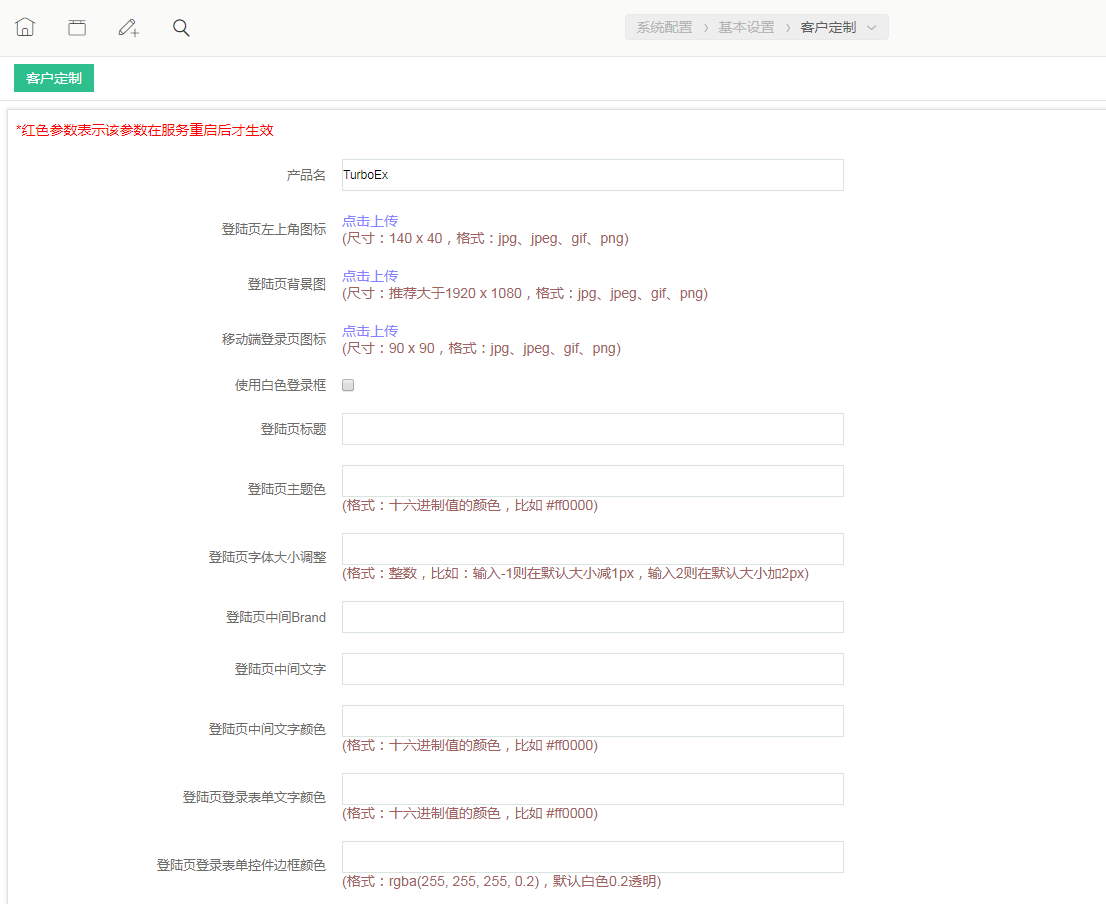Select 基本设置 in the breadcrumb
The image size is (1106, 904).
(746, 28)
